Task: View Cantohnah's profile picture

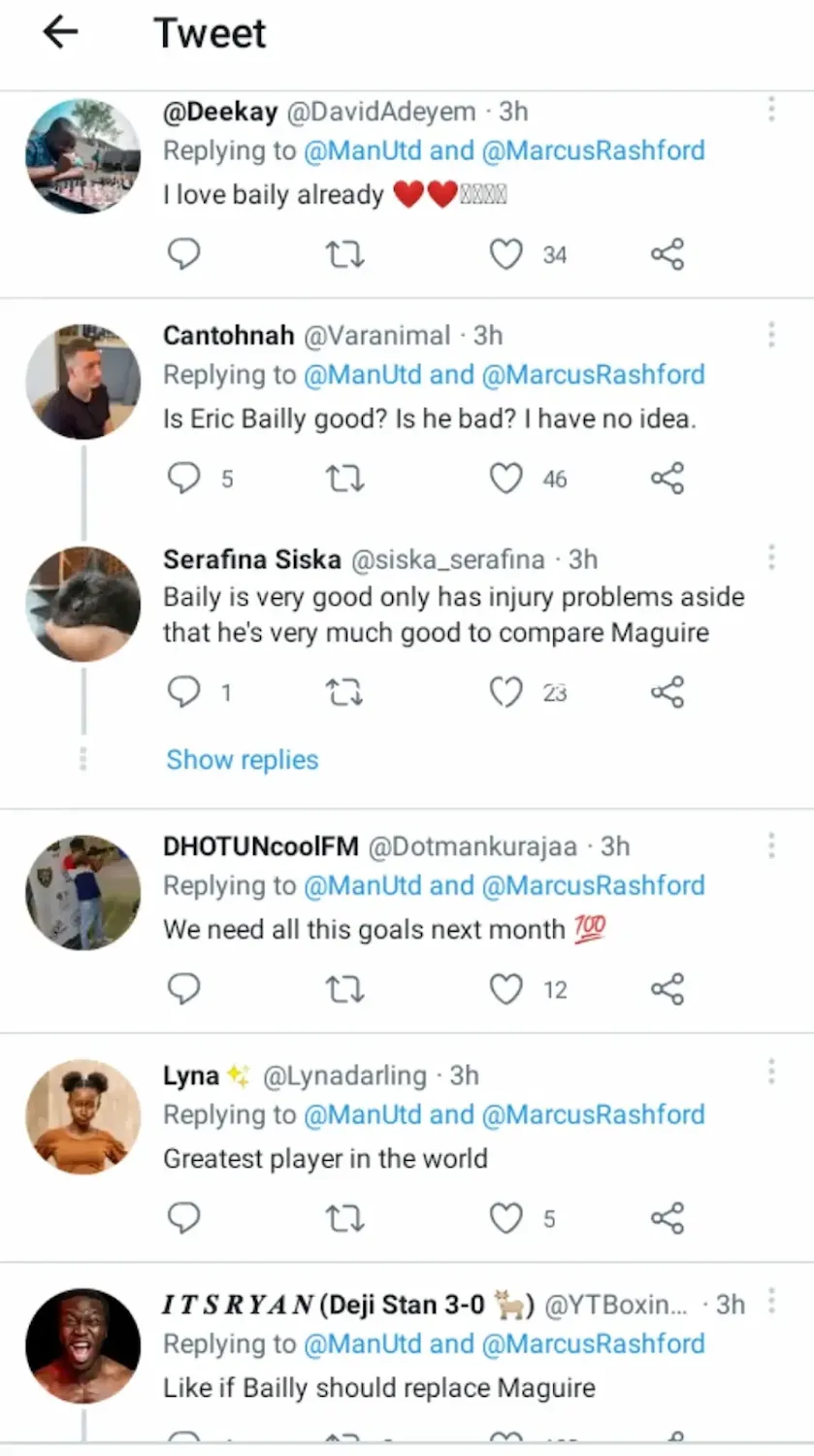Action: tap(82, 381)
